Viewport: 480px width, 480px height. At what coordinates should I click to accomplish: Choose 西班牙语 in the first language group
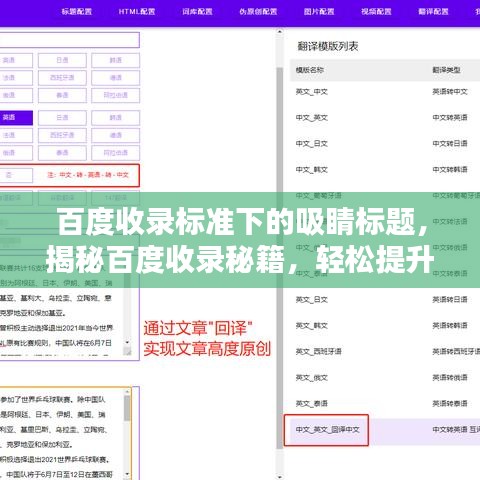[x=62, y=78]
